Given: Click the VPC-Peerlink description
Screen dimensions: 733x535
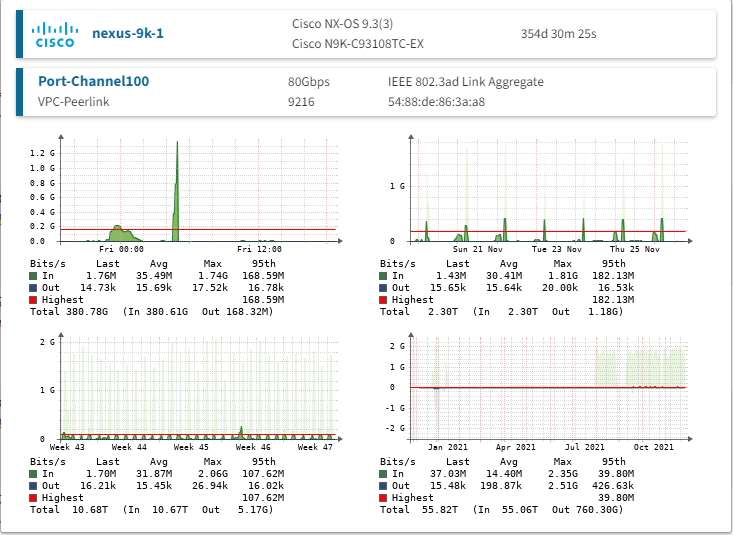Looking at the screenshot, I should point(73,101).
